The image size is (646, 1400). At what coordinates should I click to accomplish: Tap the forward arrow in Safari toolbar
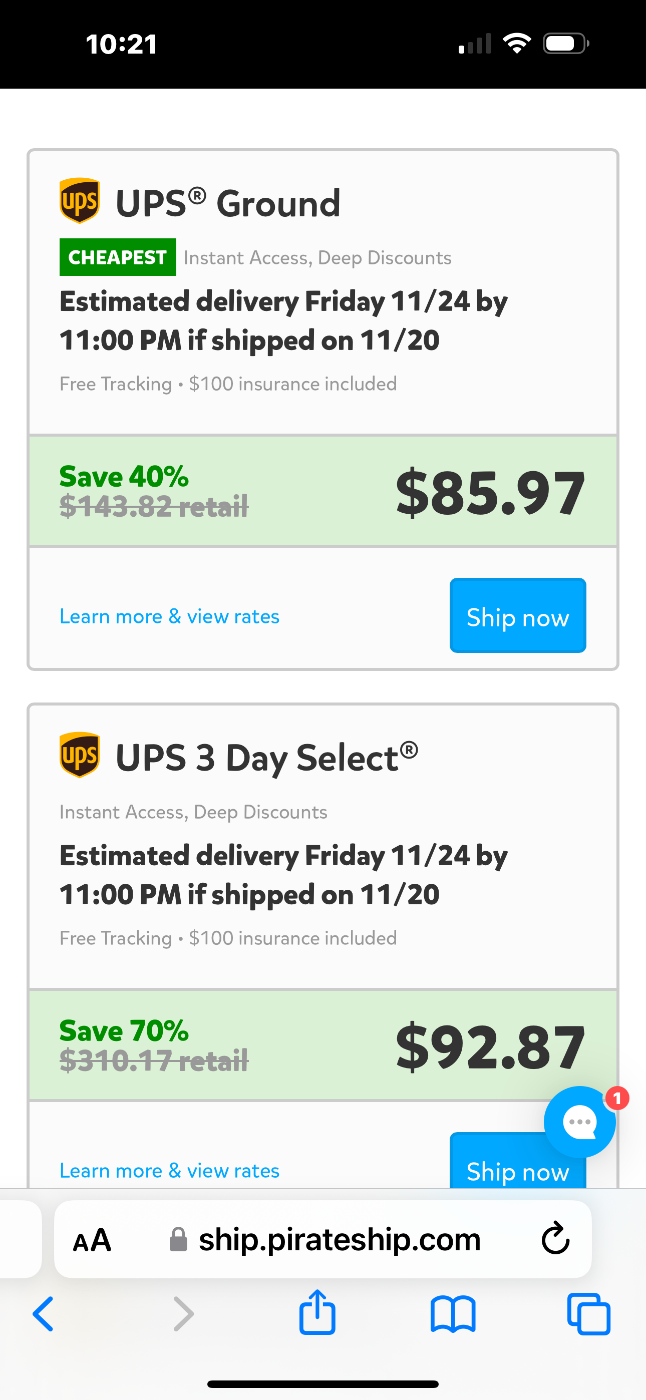183,1314
